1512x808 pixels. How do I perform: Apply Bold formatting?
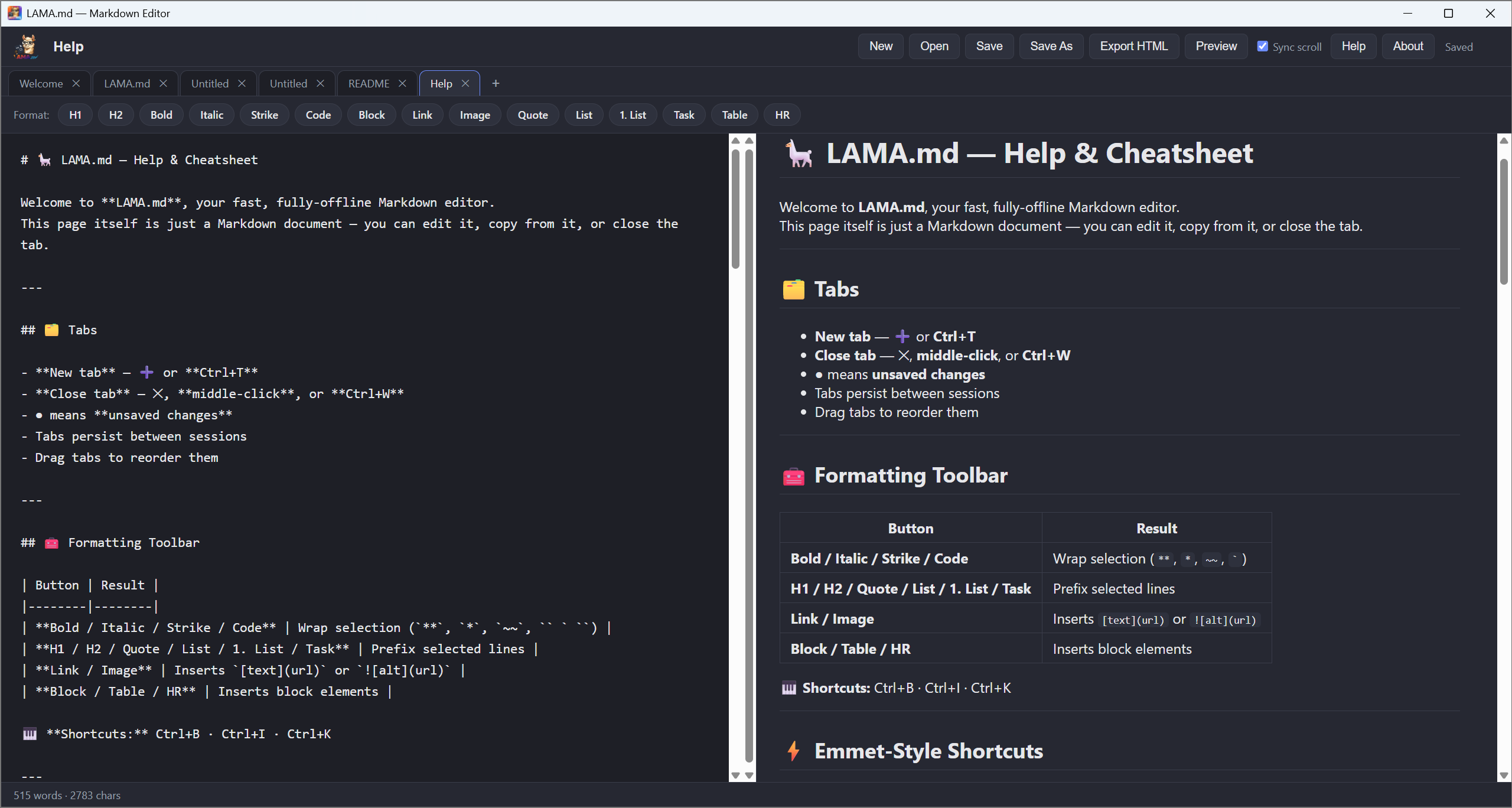[x=161, y=115]
